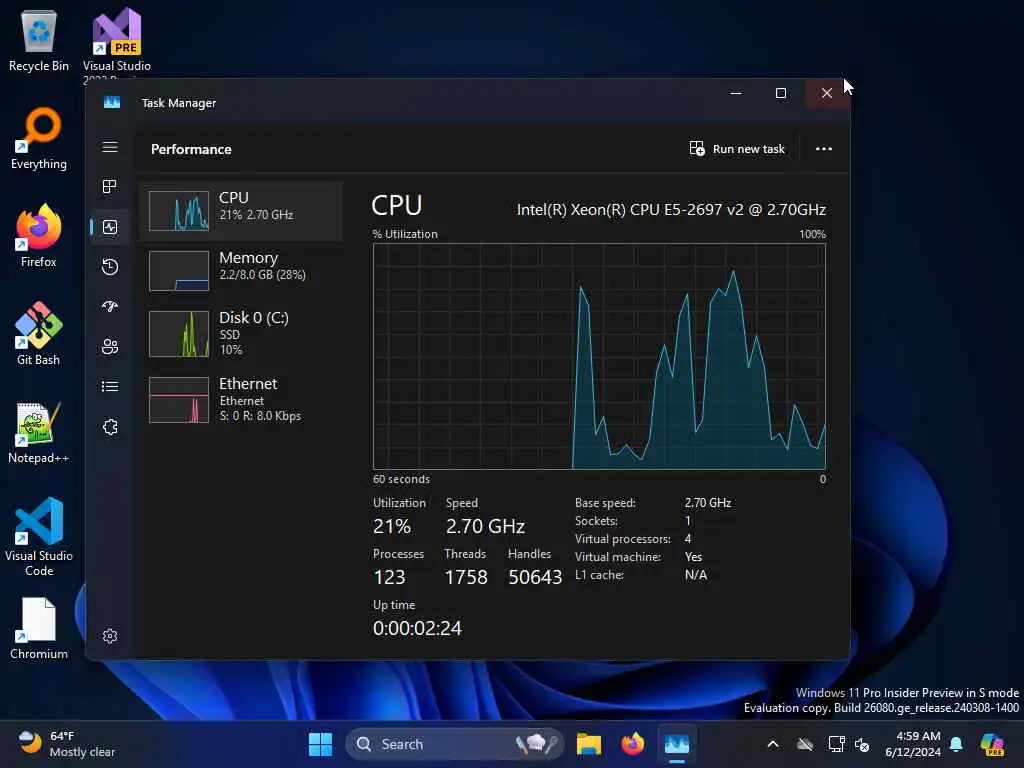Open taskbar clock showing 4:59 AM
This screenshot has width=1024, height=768.
[x=912, y=744]
